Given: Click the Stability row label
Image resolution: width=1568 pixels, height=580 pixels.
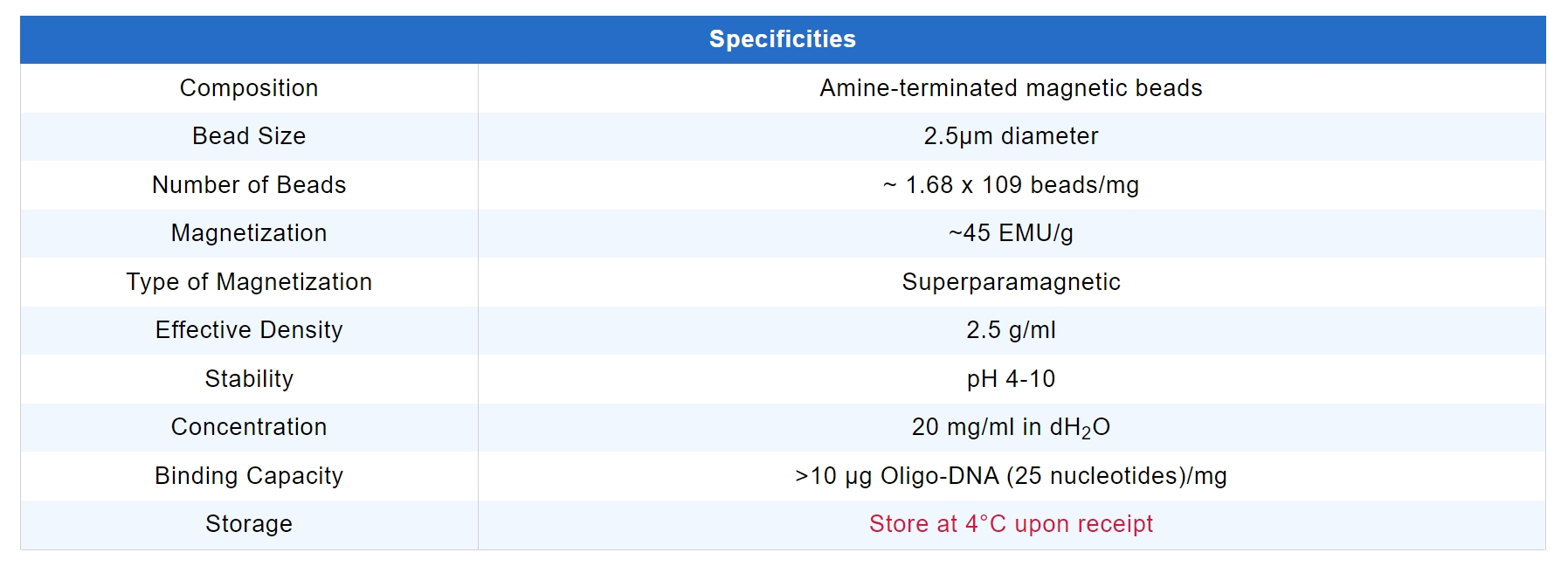Looking at the screenshot, I should tap(249, 379).
